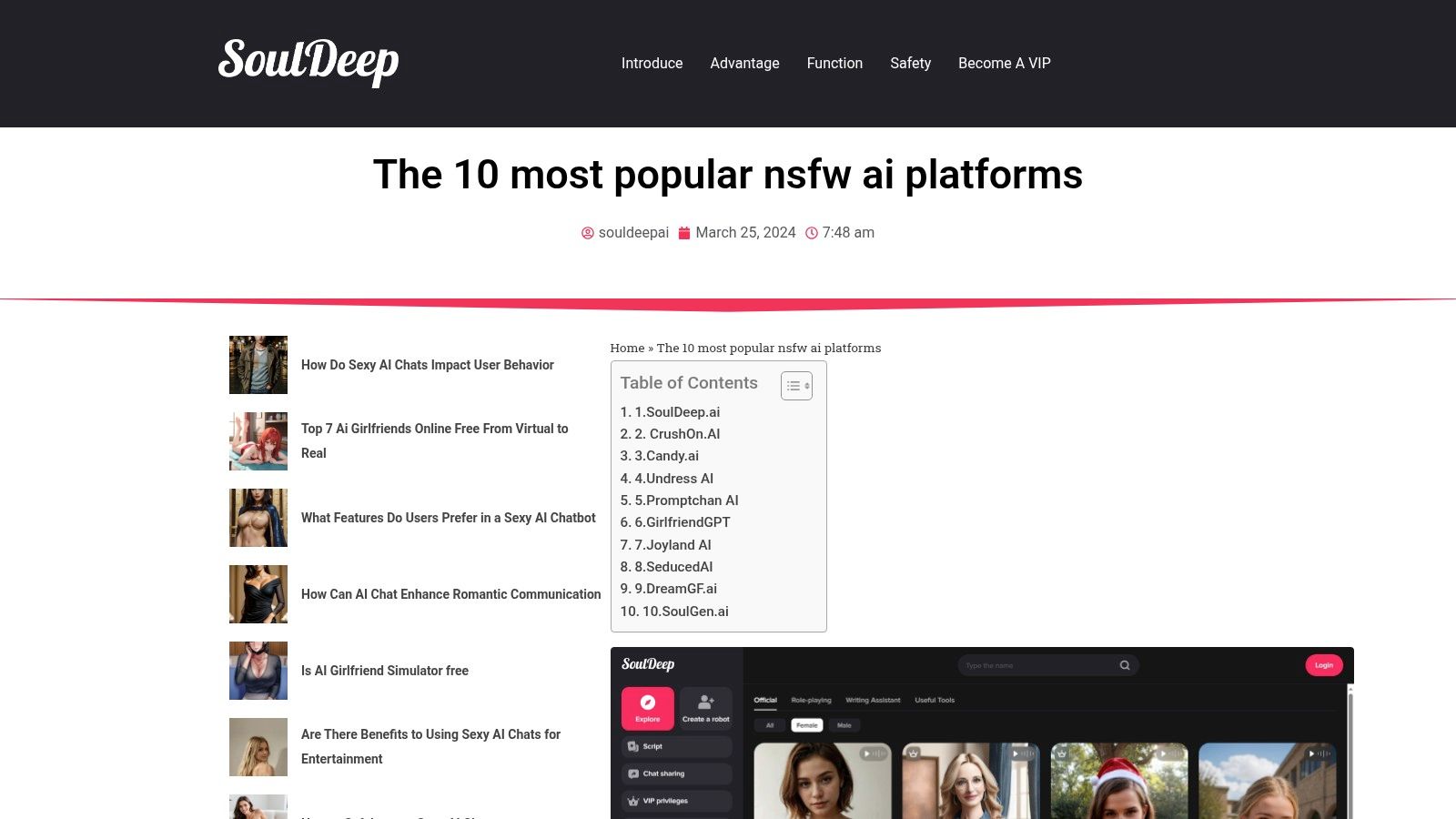
Task: Toggle the Table of Contents list icon
Action: (796, 386)
